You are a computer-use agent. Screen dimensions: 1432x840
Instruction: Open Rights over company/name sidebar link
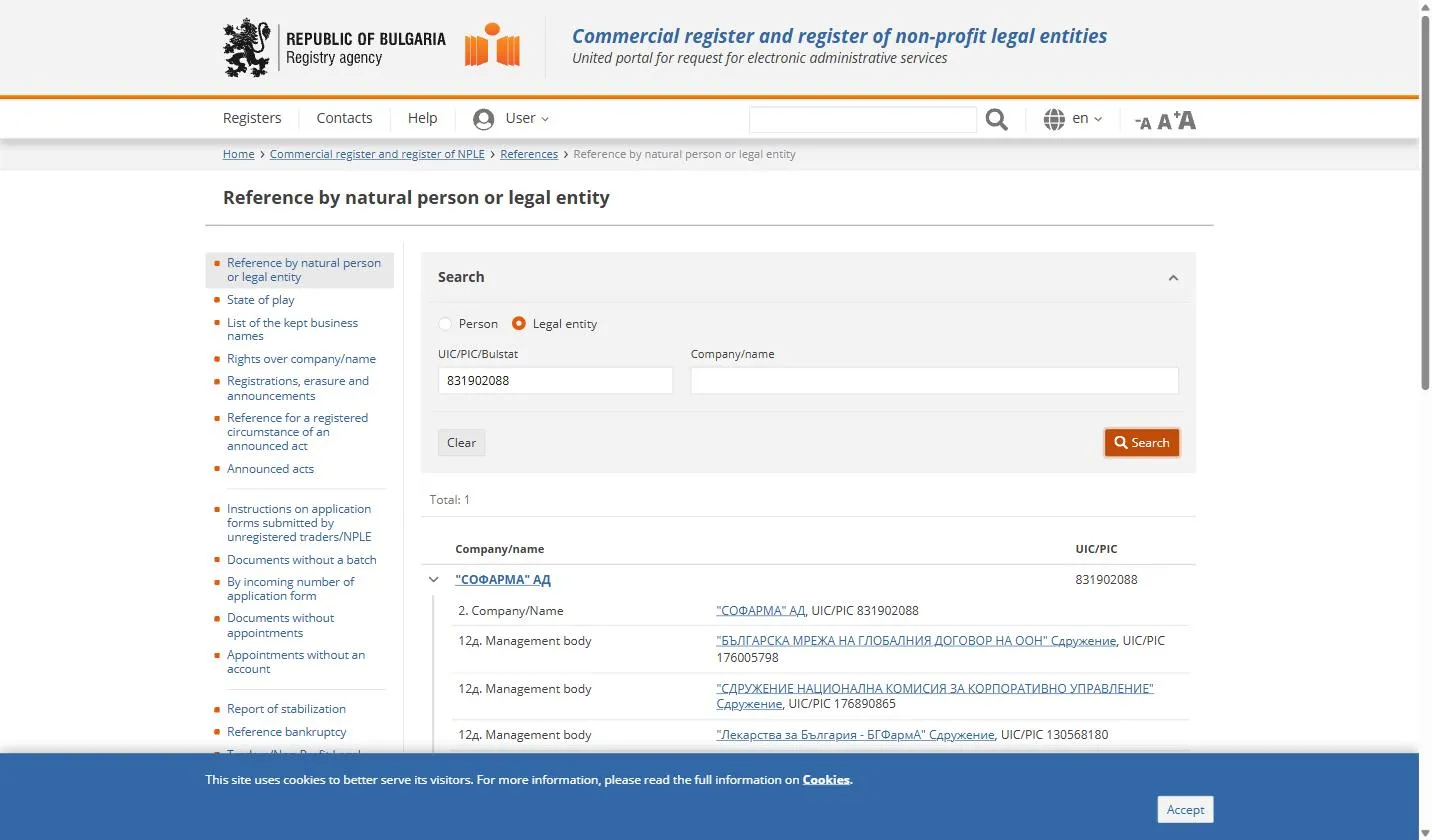pos(301,359)
